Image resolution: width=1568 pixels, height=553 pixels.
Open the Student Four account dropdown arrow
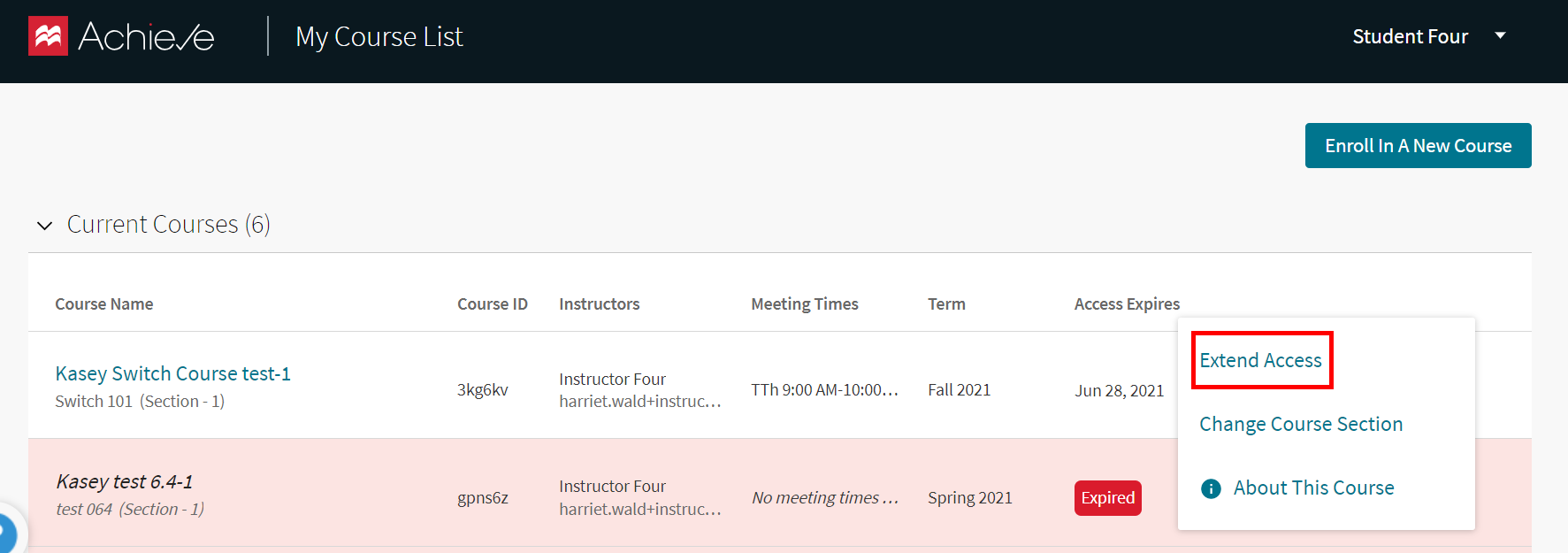coord(1500,35)
